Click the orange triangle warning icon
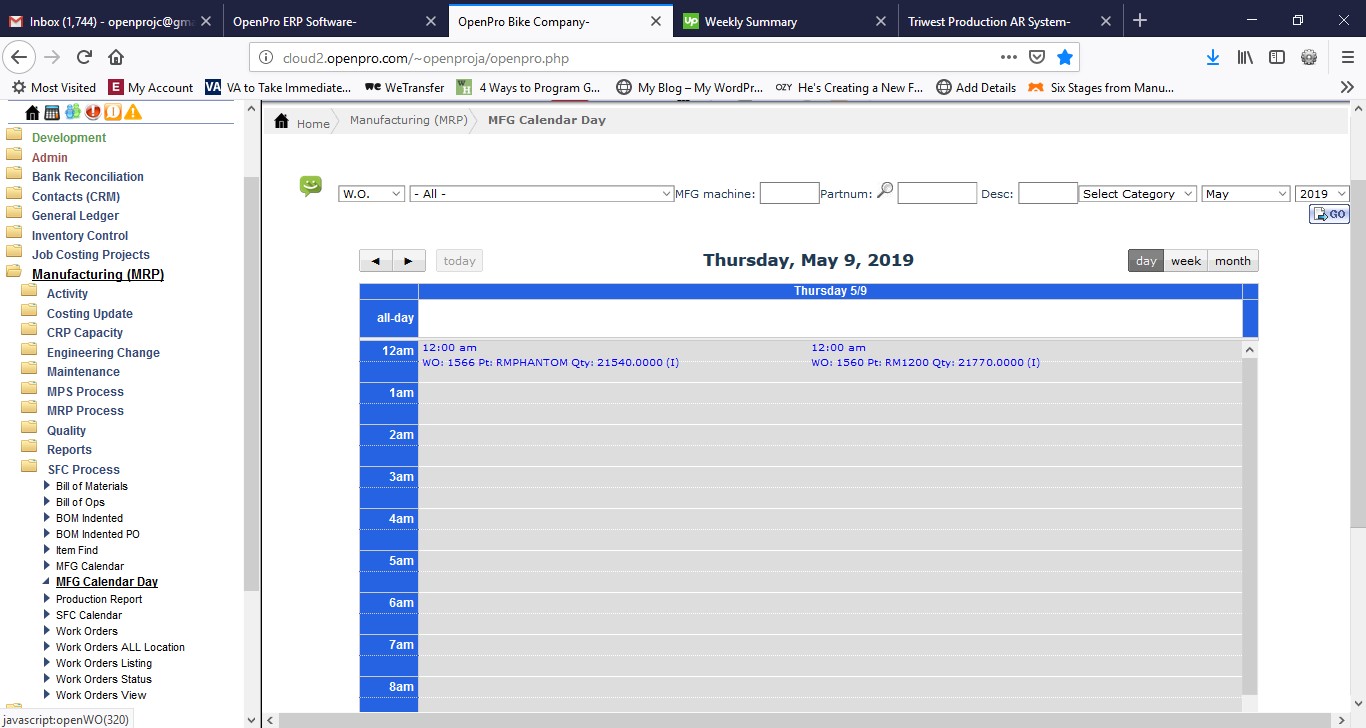 (x=133, y=112)
